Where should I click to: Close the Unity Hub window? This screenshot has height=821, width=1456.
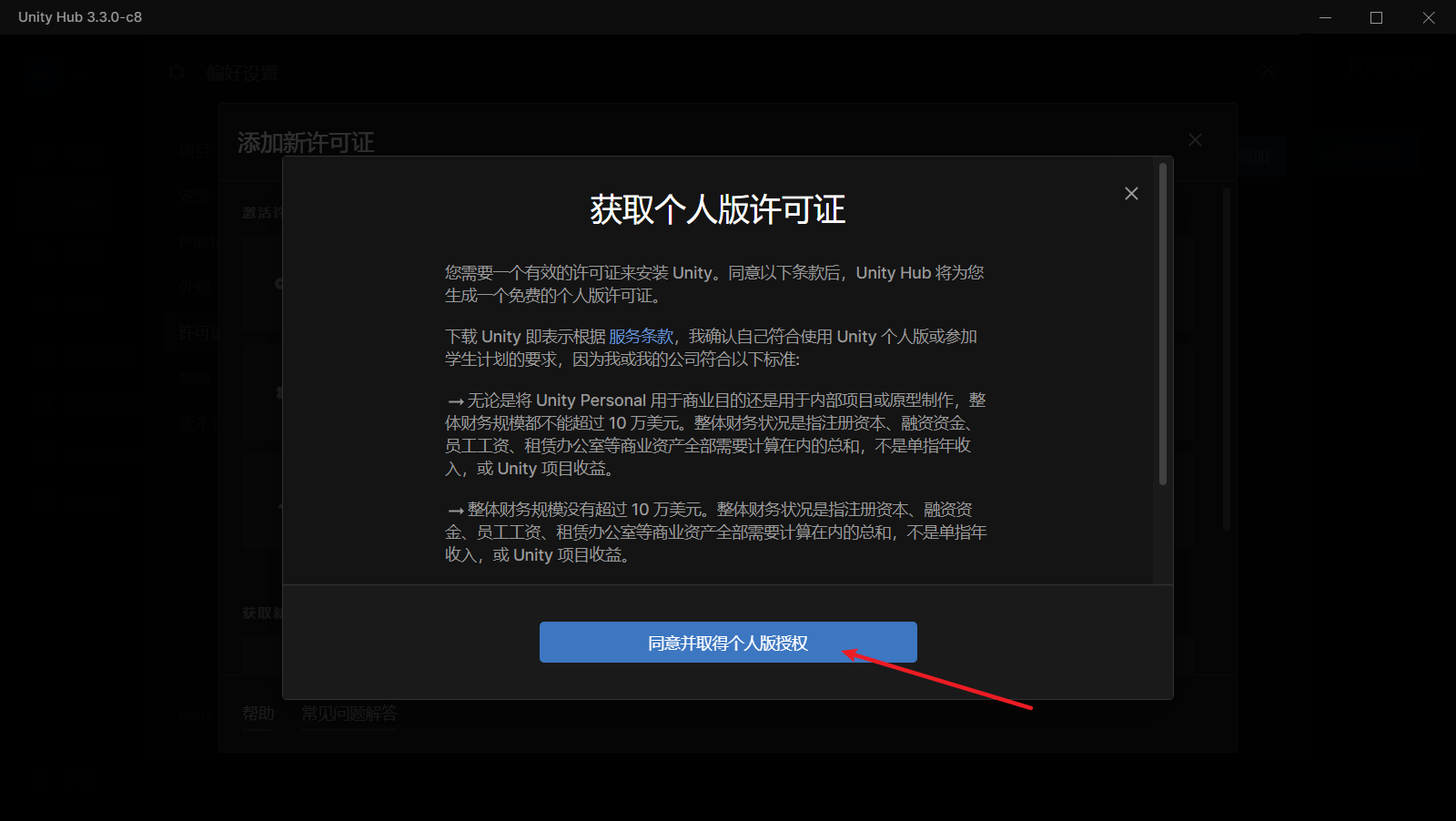click(1429, 17)
